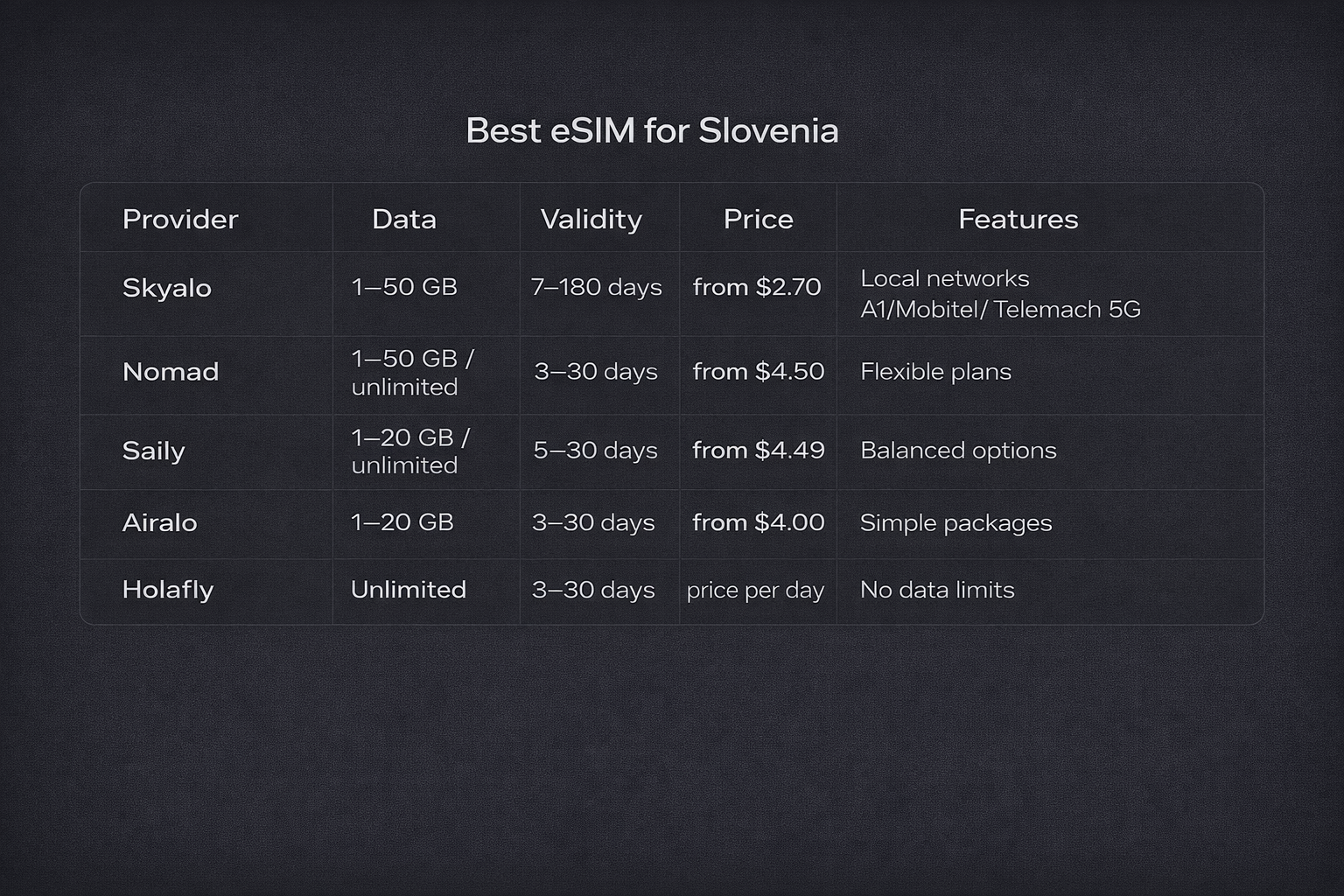Select the Provider column header
1344x896 pixels.
[180, 219]
